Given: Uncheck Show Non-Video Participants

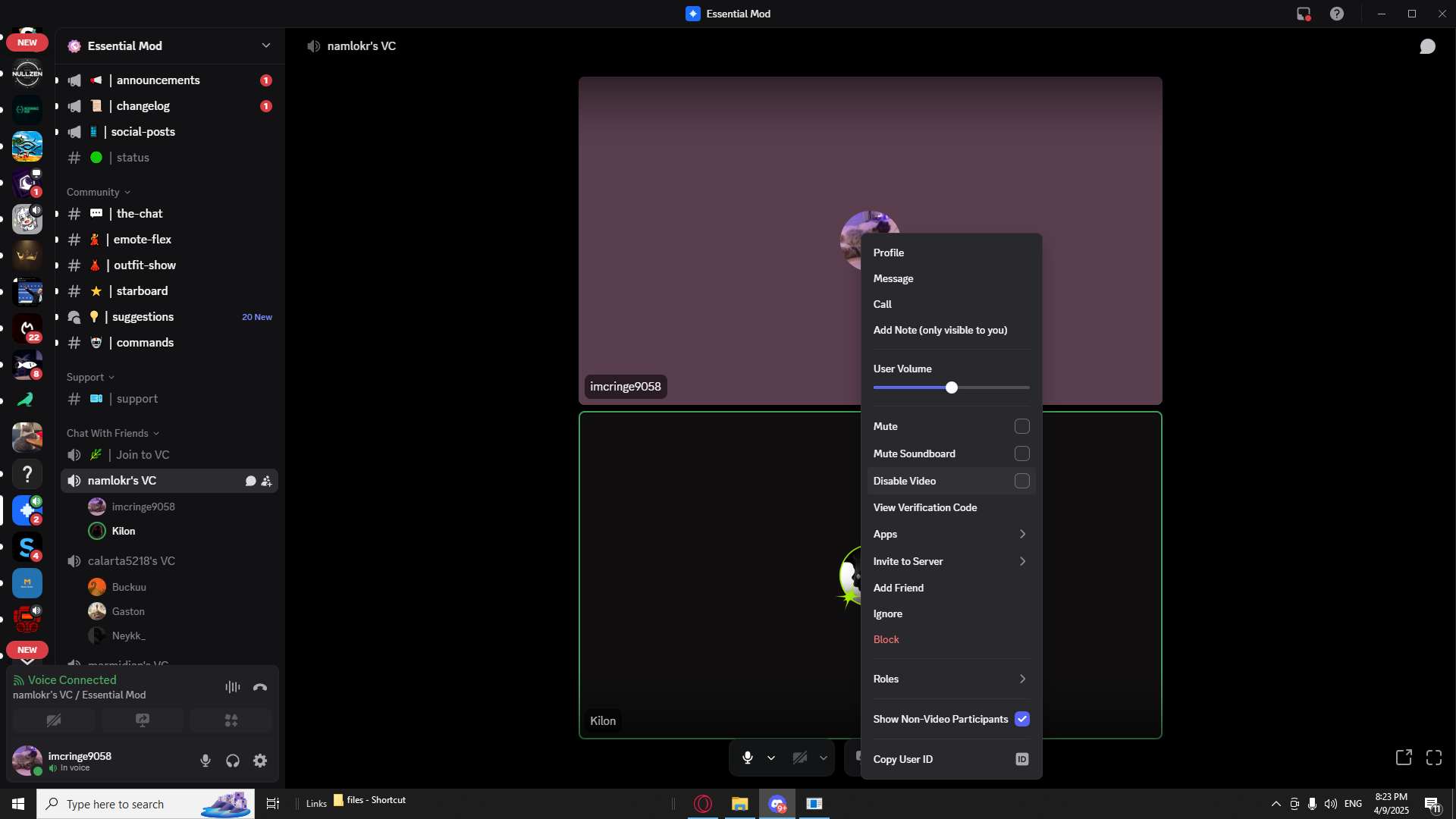Looking at the screenshot, I should tap(1021, 719).
